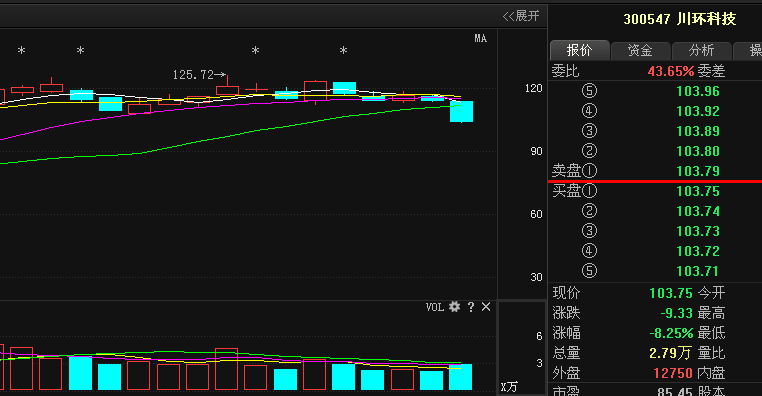The height and width of the screenshot is (396, 762).
Task: Click rightmost asterisk event marker
Action: pos(343,50)
